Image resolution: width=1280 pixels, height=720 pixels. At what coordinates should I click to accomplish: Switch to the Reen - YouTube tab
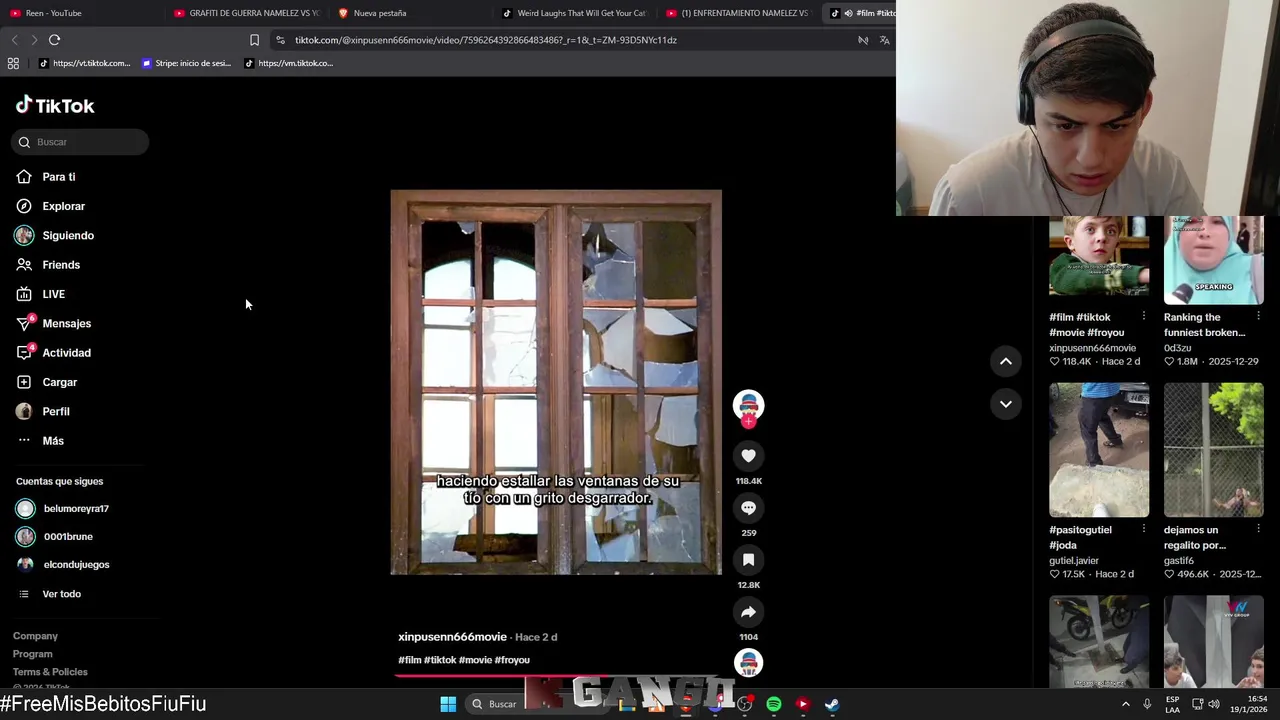pos(80,13)
